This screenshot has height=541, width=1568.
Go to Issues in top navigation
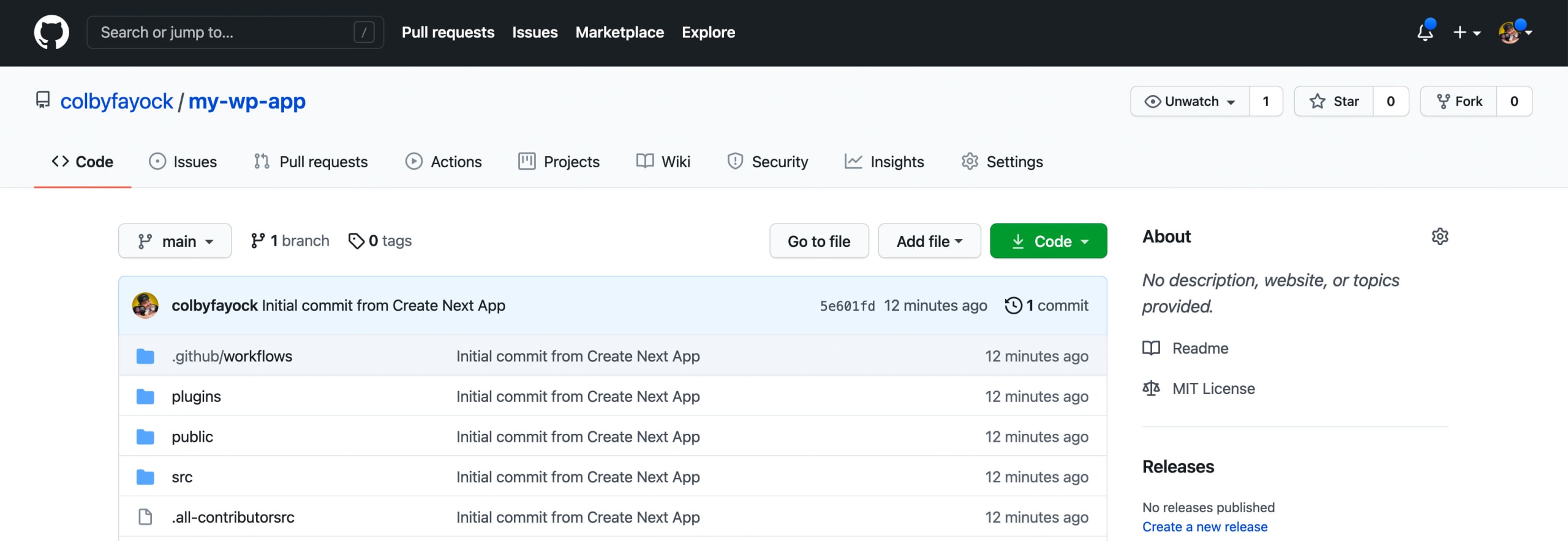coord(535,32)
